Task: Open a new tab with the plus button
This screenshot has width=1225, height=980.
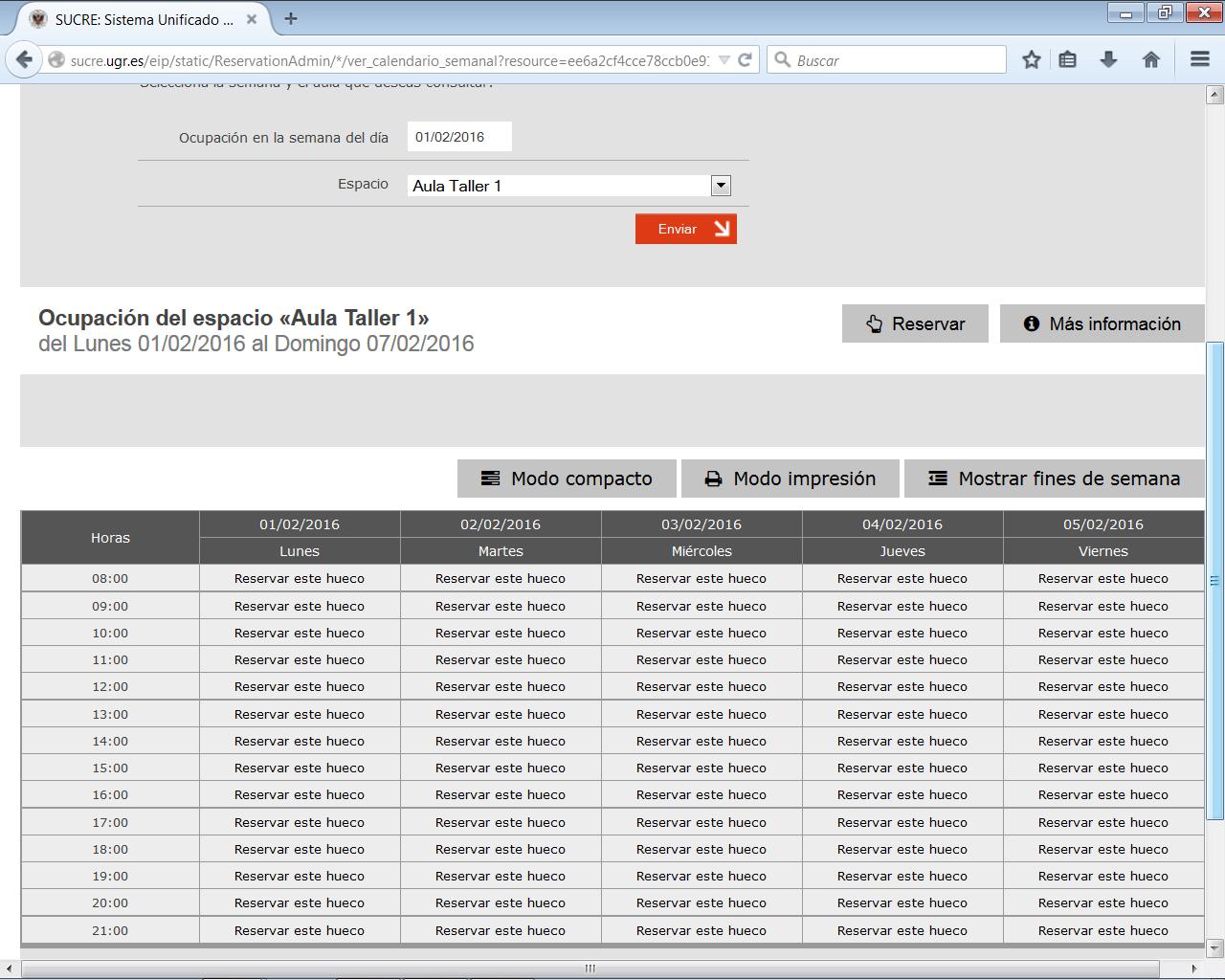Action: (291, 18)
